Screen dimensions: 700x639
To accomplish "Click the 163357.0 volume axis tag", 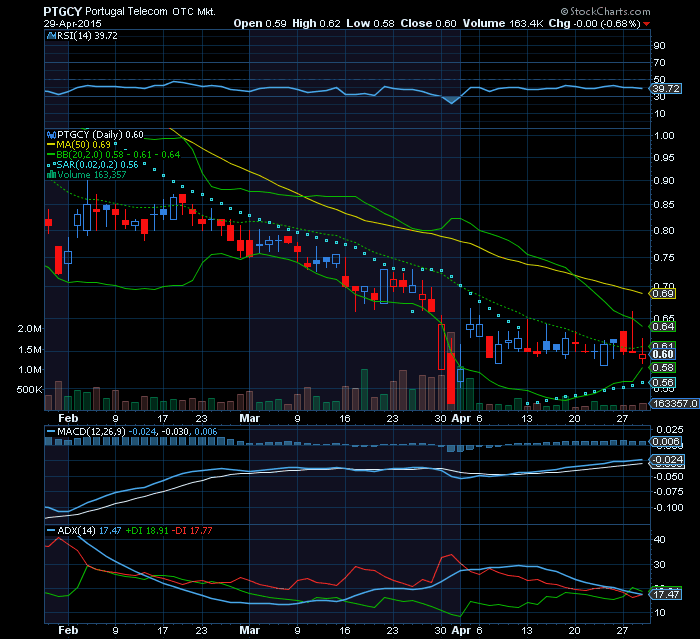I will (x=675, y=404).
